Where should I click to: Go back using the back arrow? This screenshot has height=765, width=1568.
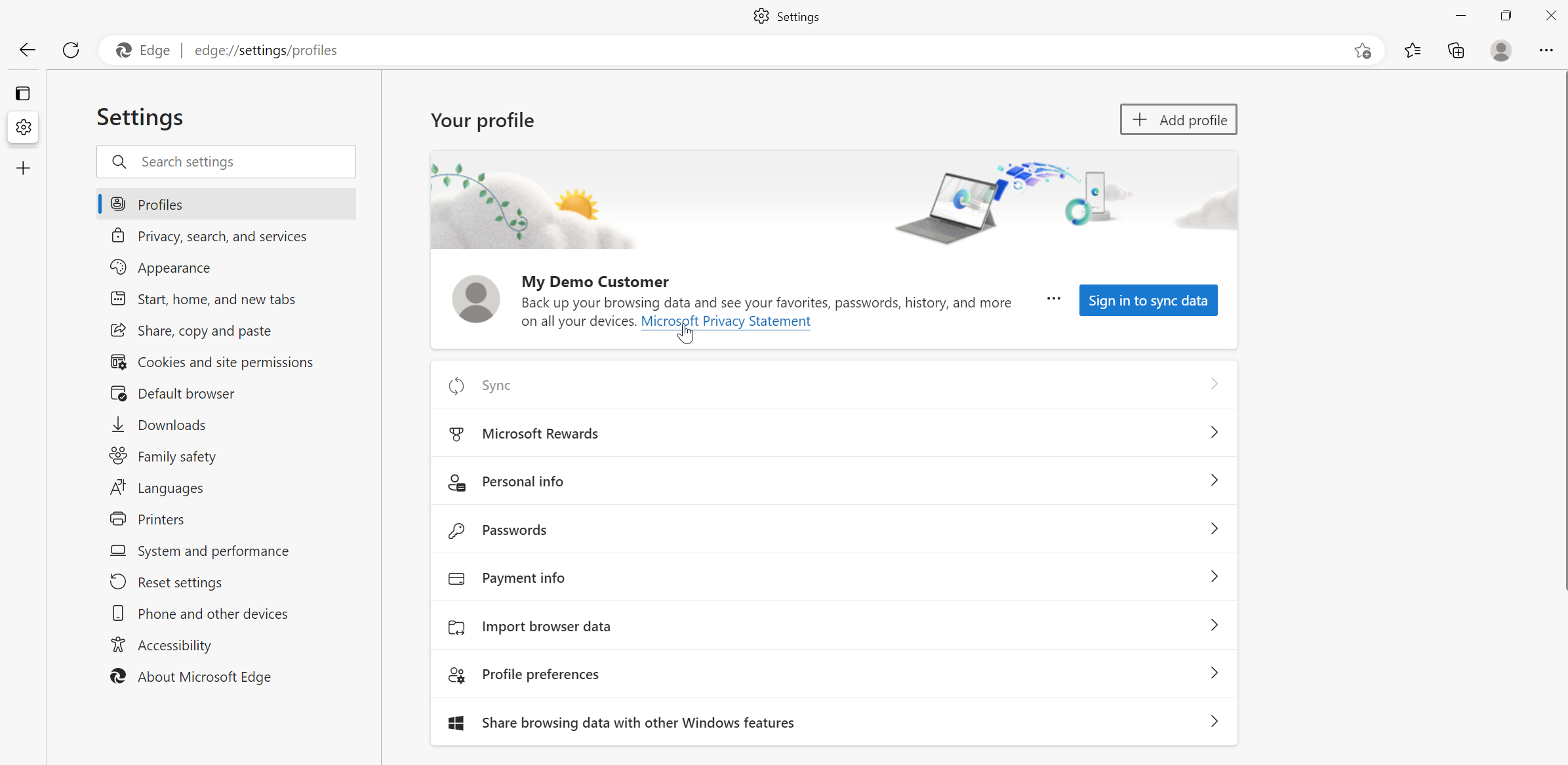tap(28, 50)
